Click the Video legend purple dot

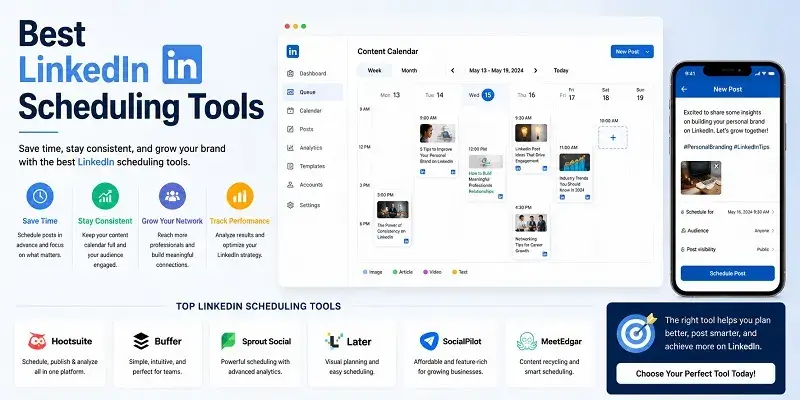click(426, 272)
